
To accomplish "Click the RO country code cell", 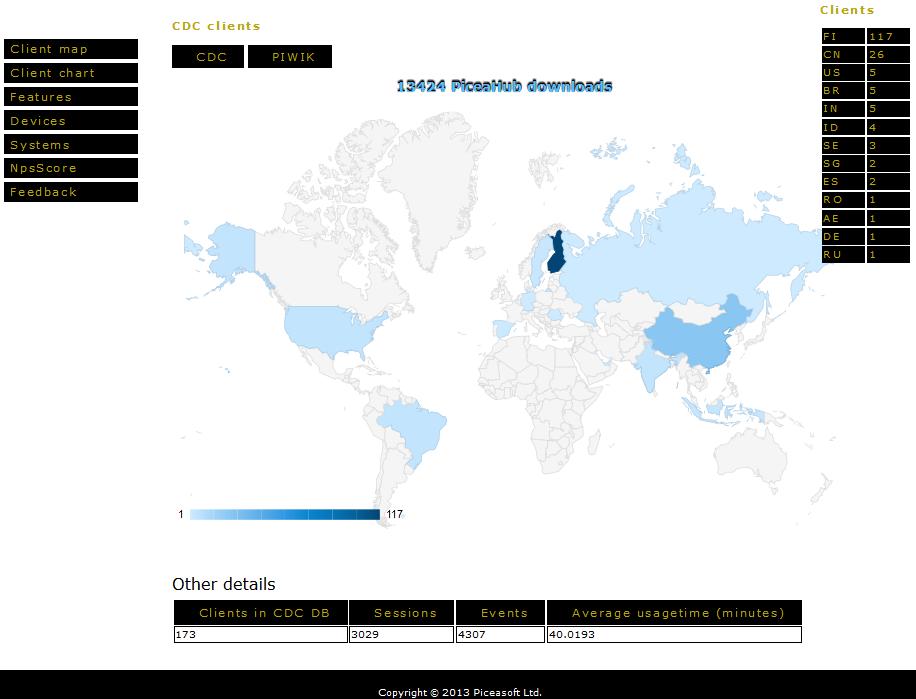I will [x=843, y=200].
